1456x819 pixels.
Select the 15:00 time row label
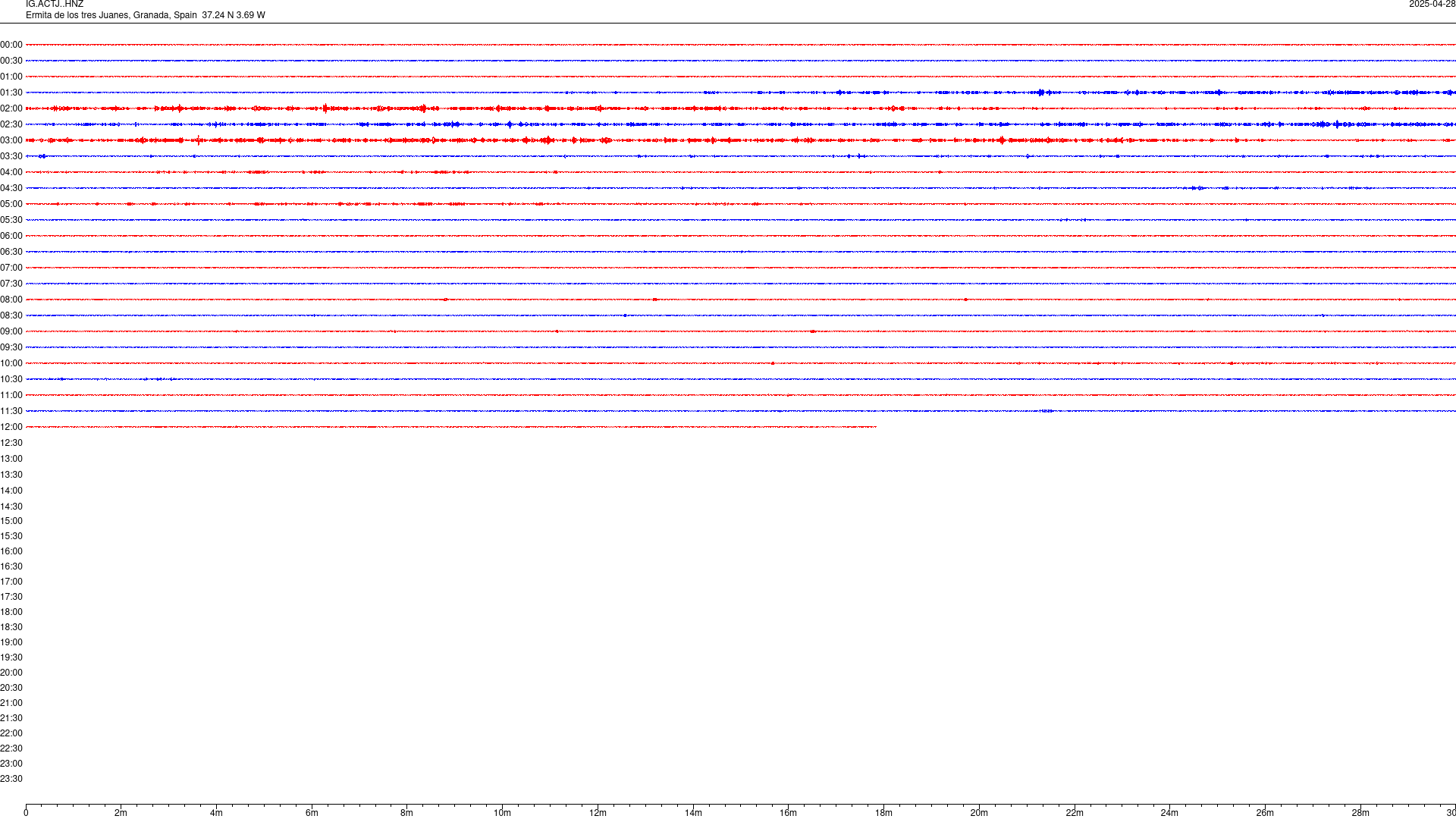click(11, 521)
